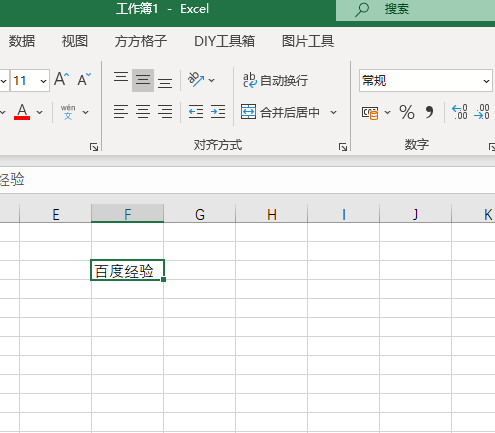The height and width of the screenshot is (433, 495).
Task: Switch to the DIY工具箱 tab
Action: point(224,41)
